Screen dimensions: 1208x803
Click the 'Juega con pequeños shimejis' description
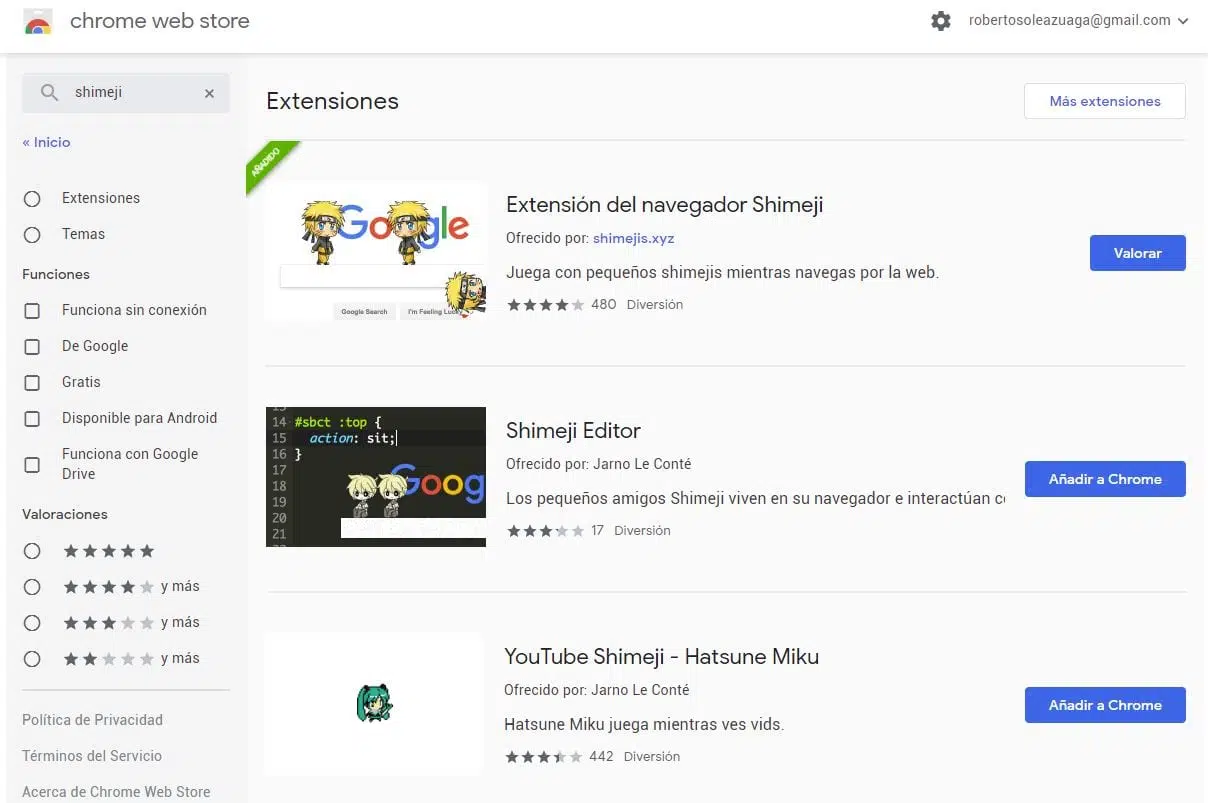tap(723, 272)
